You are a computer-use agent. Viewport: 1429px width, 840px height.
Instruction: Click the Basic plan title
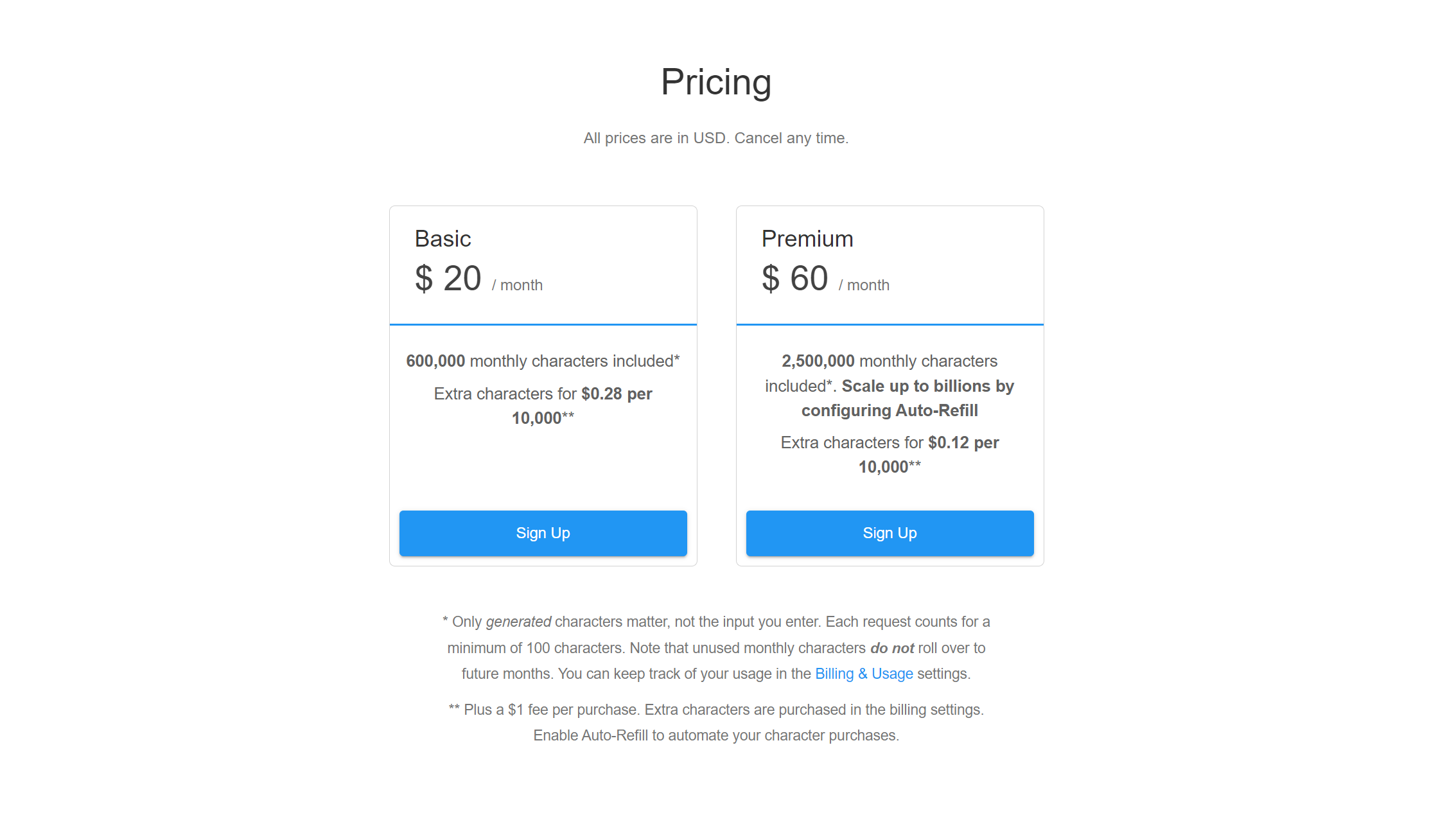(443, 239)
